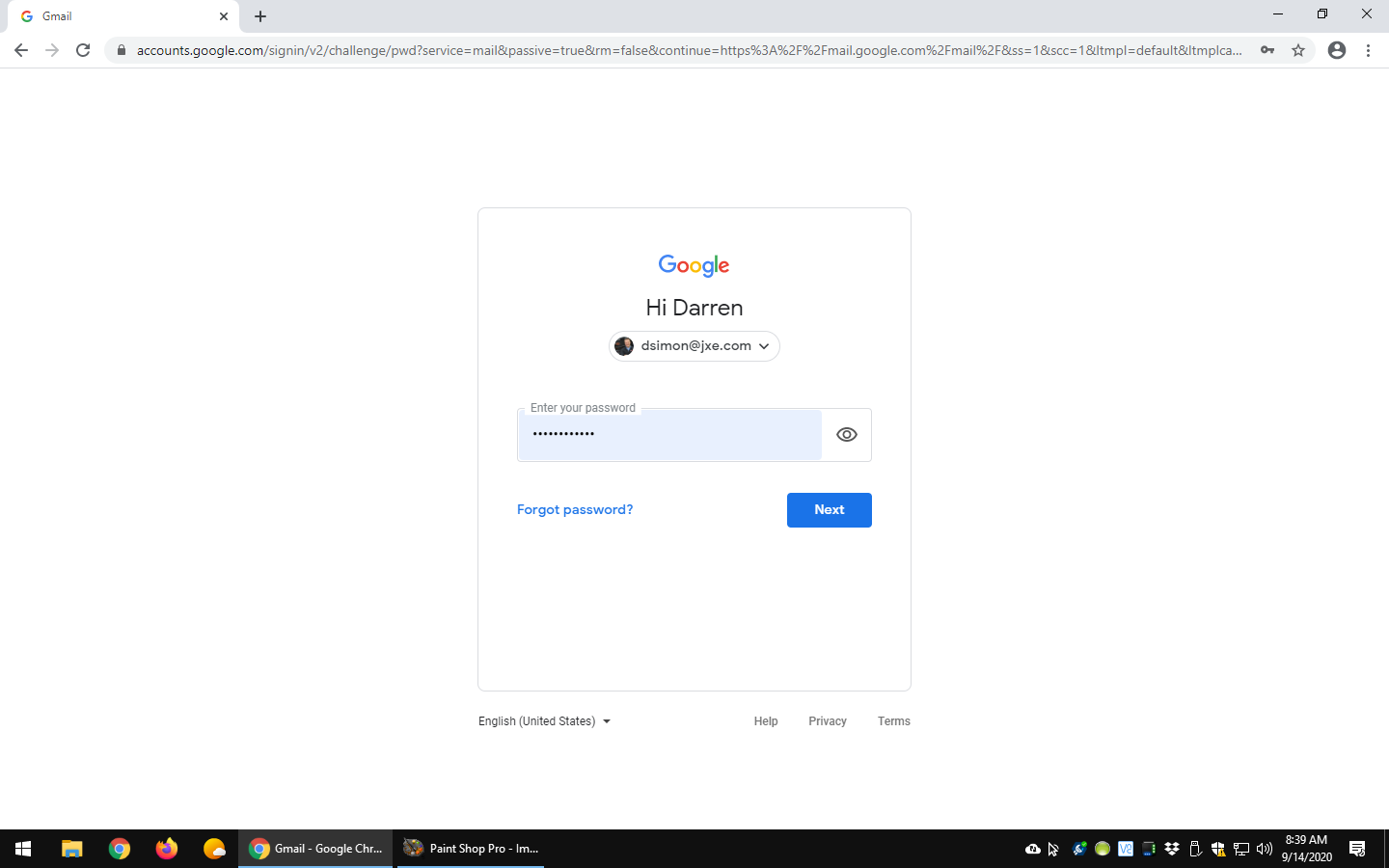This screenshot has height=868, width=1389.
Task: Launch Firefox from the taskbar
Action: (x=167, y=849)
